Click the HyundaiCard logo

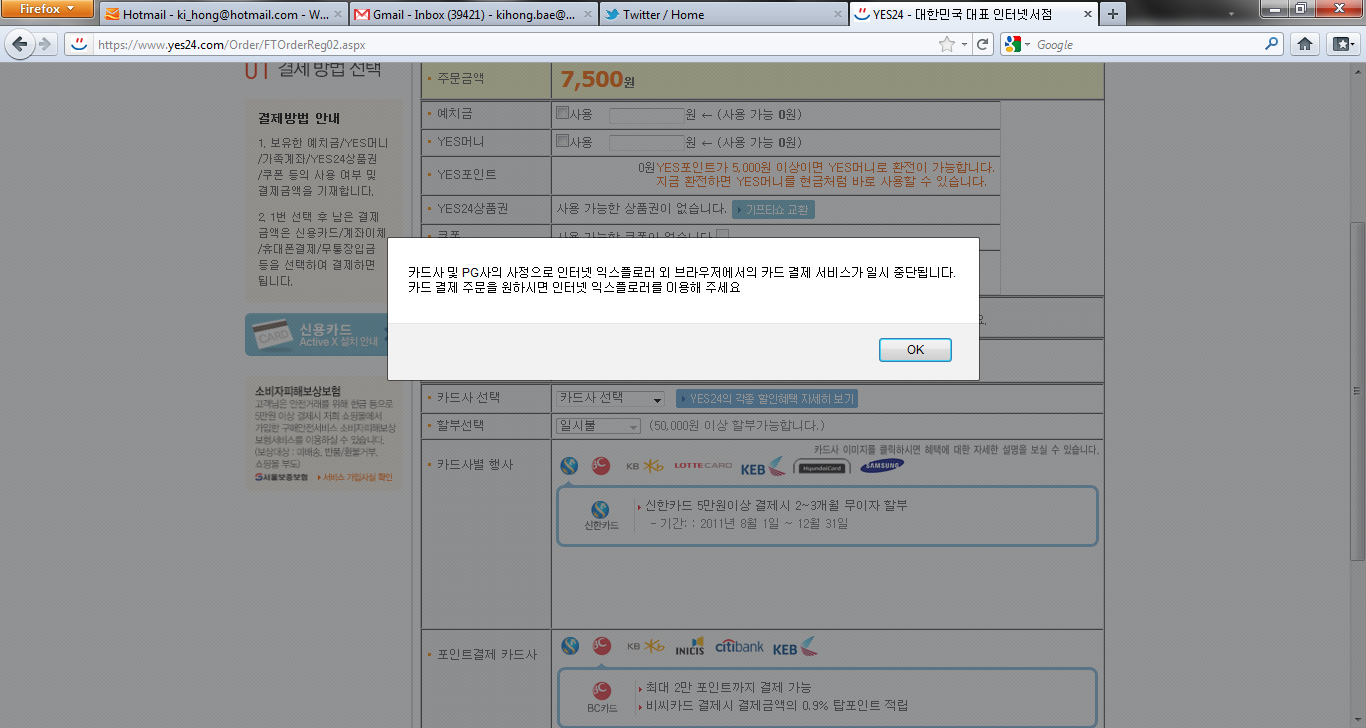822,467
